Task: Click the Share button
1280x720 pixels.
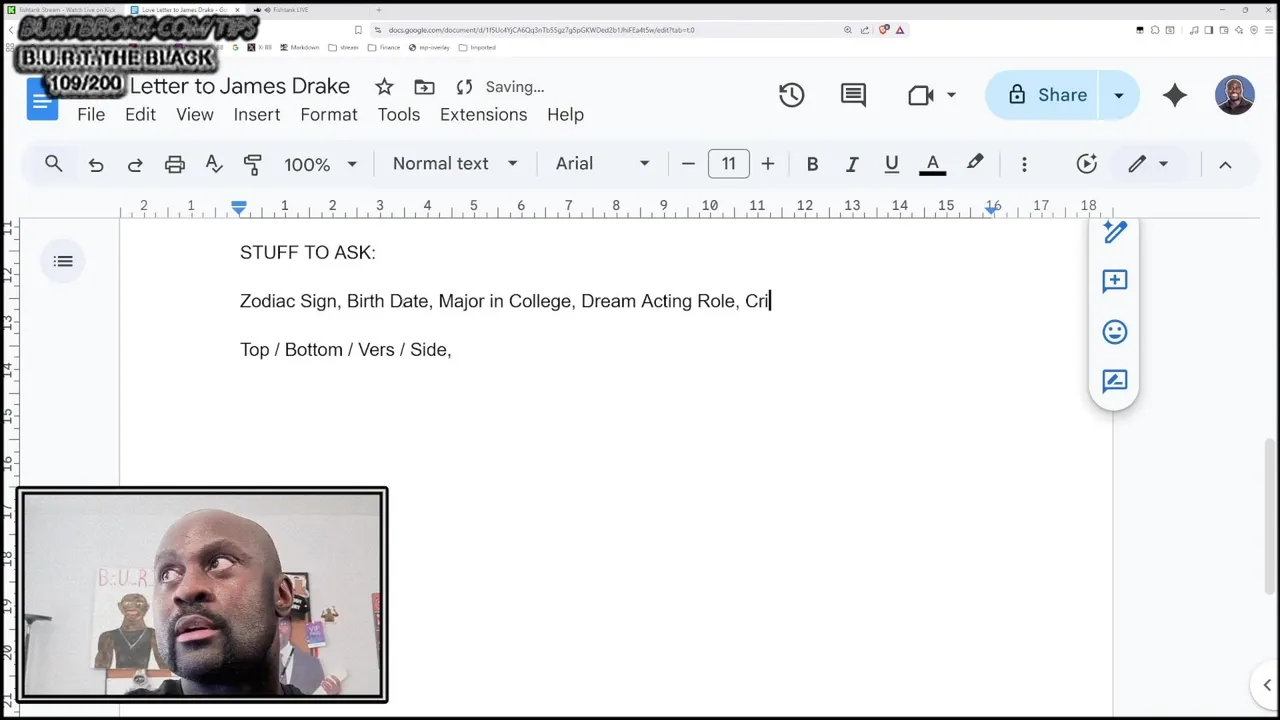Action: click(x=1042, y=95)
